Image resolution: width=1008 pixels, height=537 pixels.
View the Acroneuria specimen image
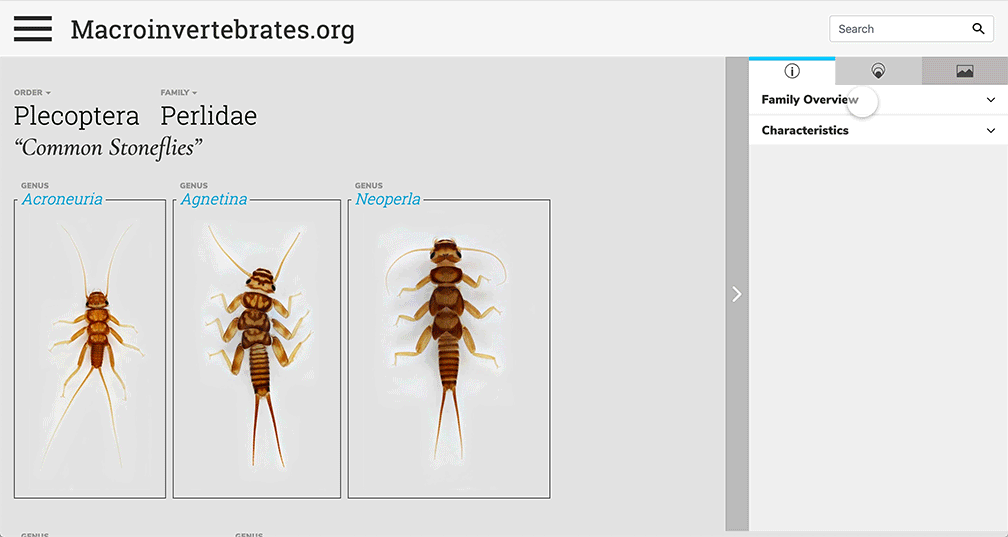point(90,349)
